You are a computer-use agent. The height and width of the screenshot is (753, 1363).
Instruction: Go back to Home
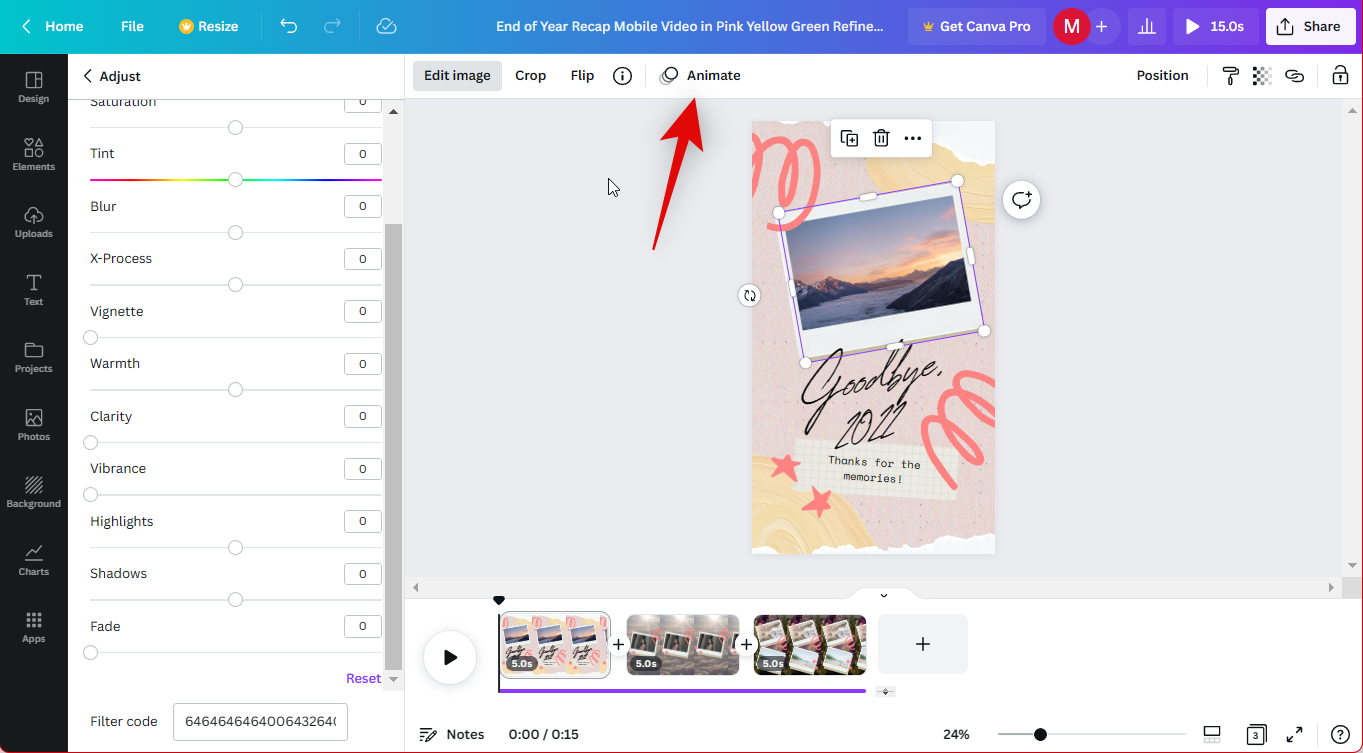point(53,27)
